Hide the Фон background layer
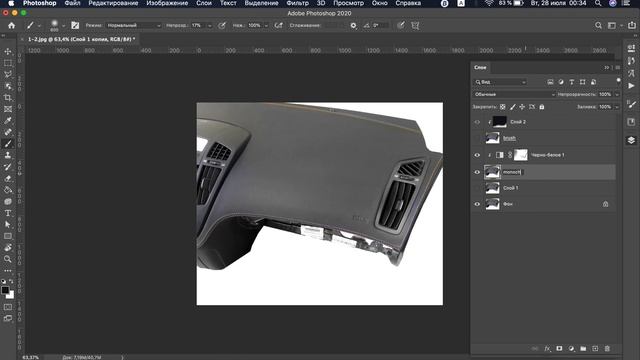 (x=477, y=204)
